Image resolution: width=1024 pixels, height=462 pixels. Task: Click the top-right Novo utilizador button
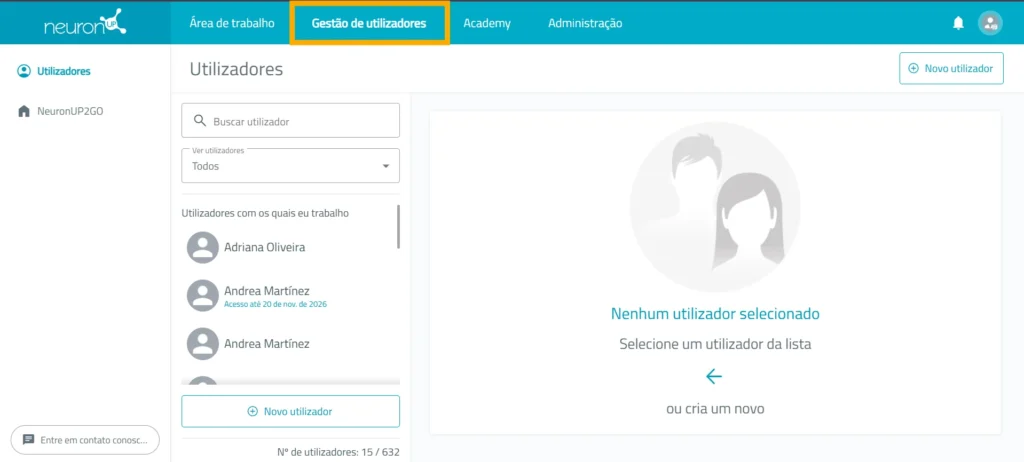951,68
